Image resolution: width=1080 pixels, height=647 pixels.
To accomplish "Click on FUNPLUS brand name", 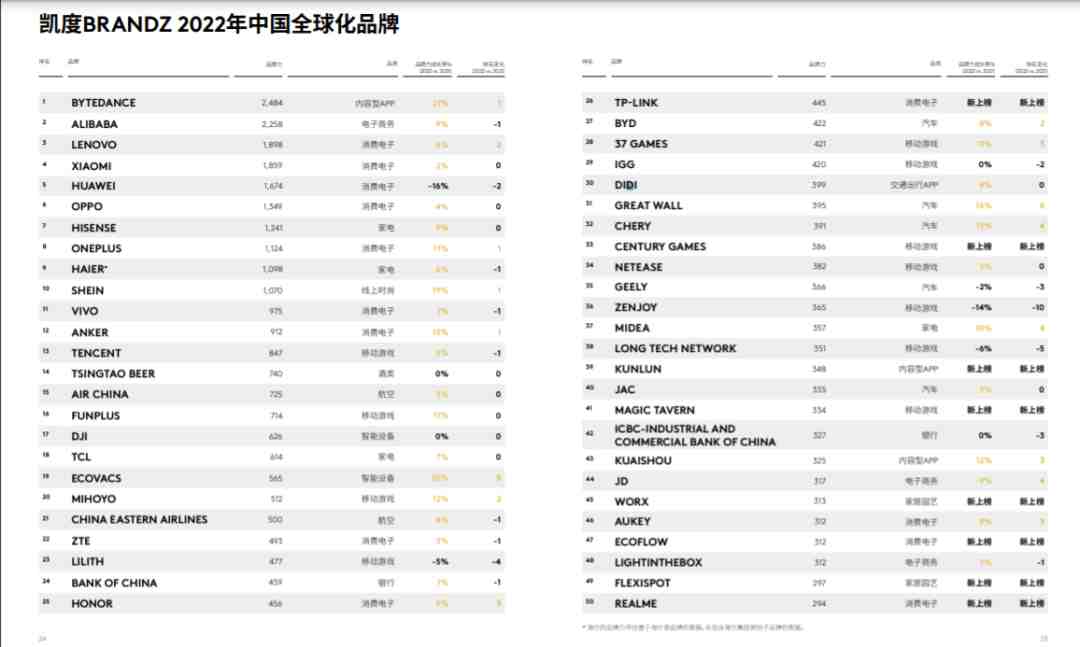I will (96, 415).
